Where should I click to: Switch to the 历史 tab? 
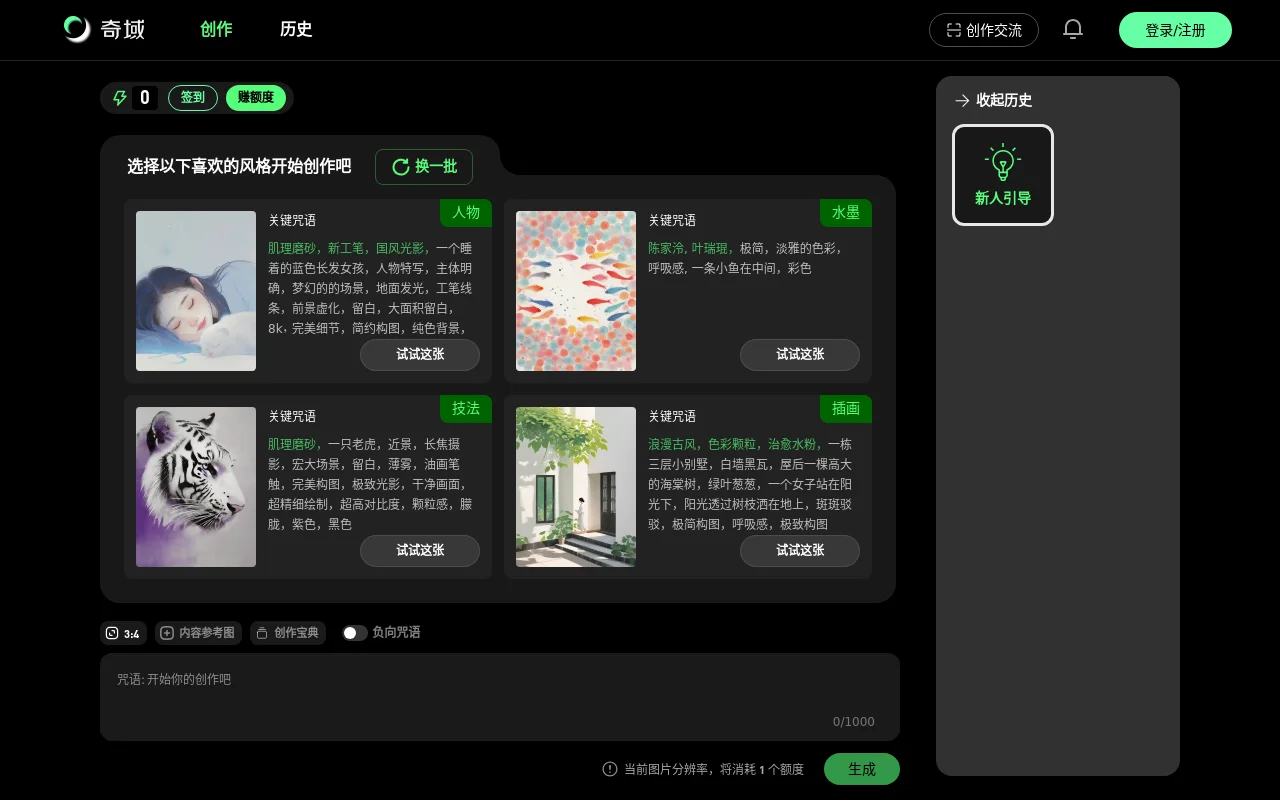[296, 30]
